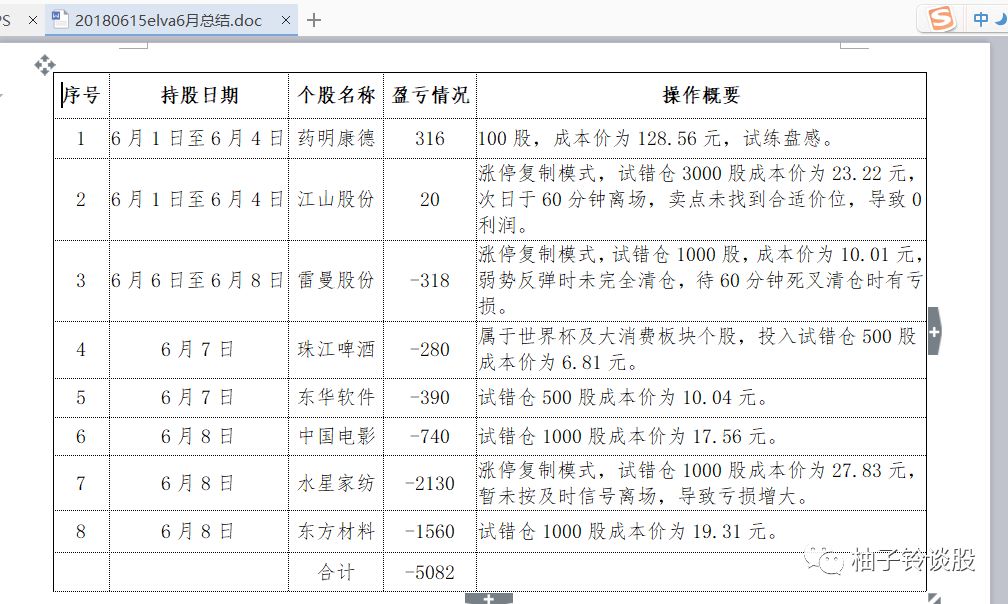Close the 20180615elva6月总结.doc tab

pyautogui.click(x=286, y=21)
